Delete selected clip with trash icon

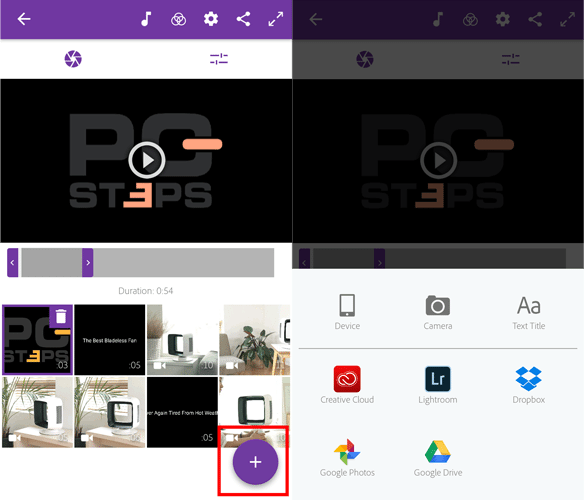click(61, 317)
